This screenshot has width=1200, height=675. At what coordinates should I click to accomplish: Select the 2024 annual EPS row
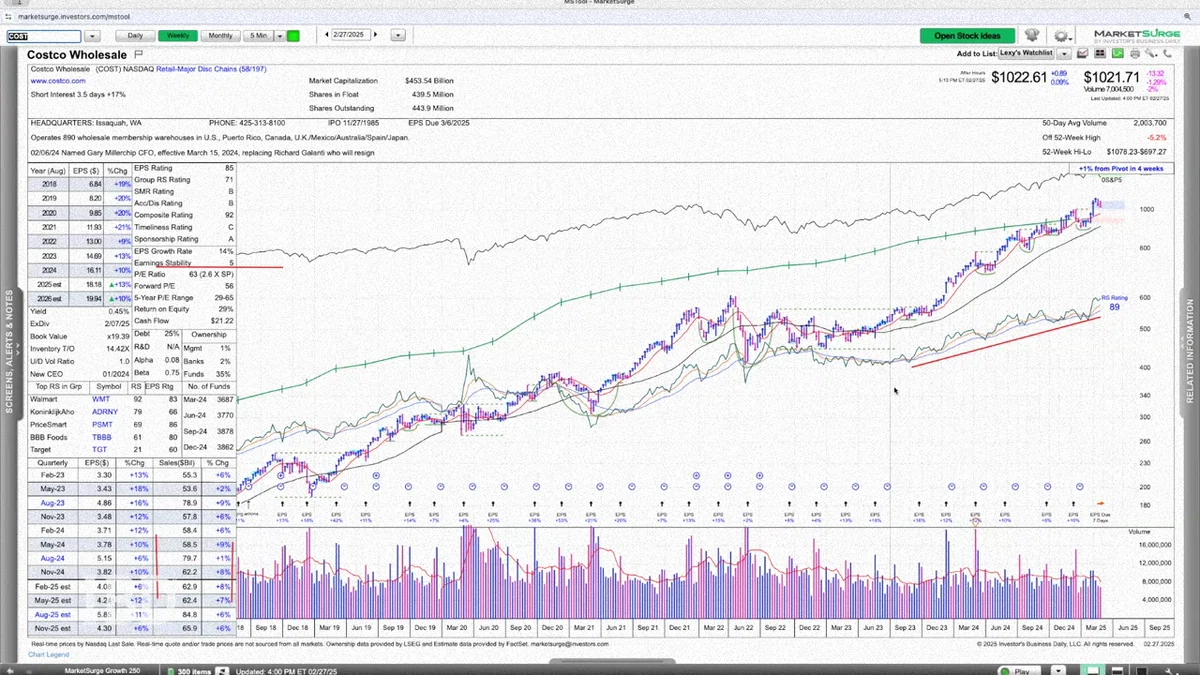(x=78, y=270)
